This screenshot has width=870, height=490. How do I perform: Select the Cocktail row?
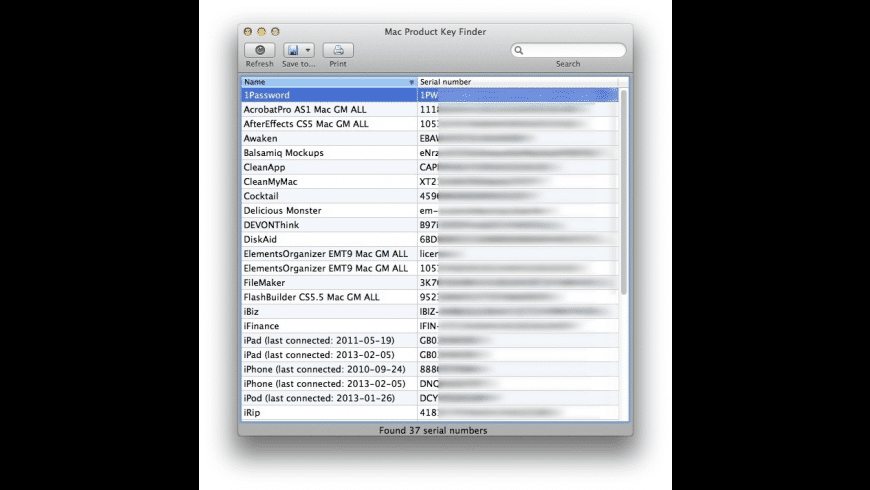click(x=430, y=196)
